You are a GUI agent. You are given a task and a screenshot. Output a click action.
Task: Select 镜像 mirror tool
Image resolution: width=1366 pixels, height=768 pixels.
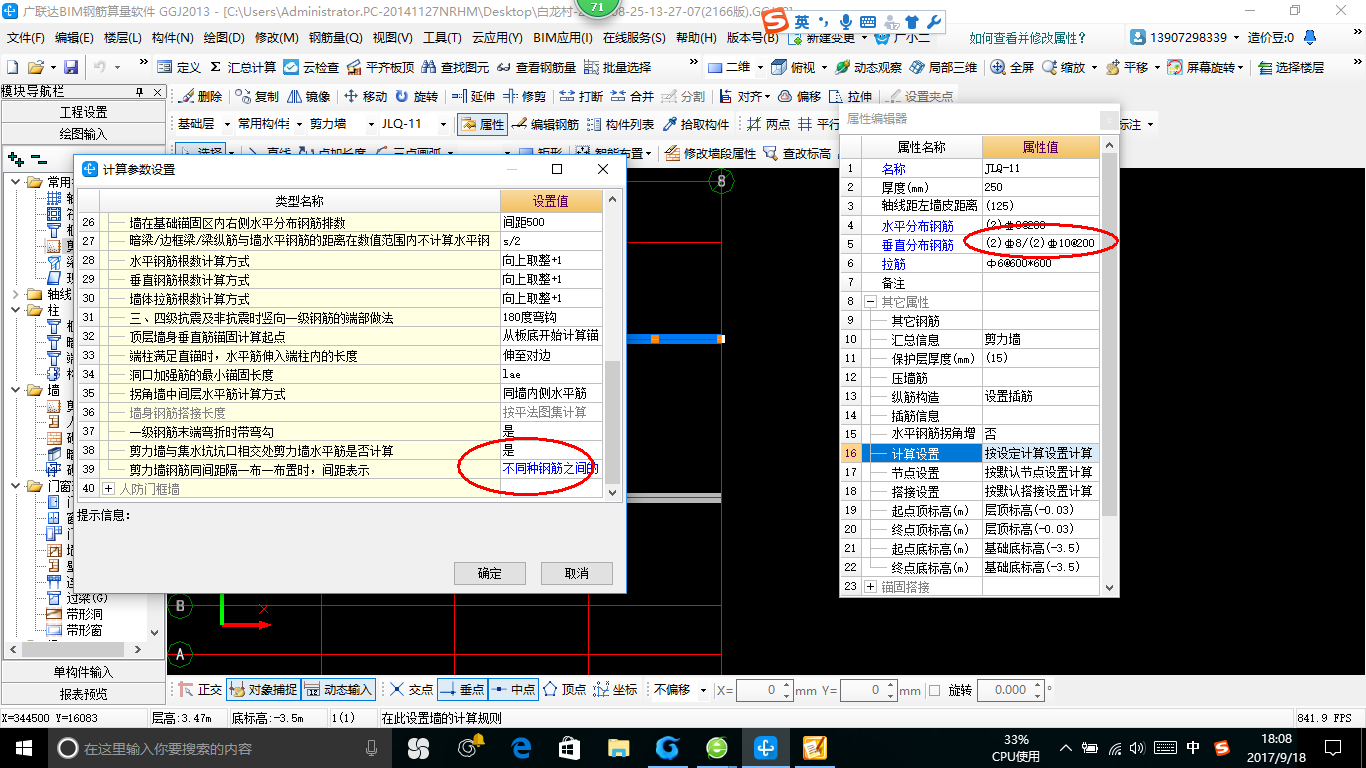[309, 97]
